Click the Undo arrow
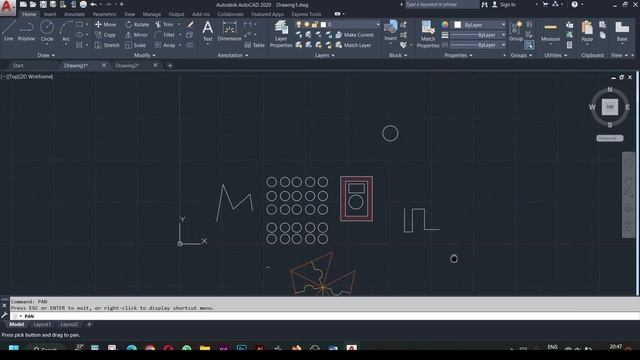The height and width of the screenshot is (360, 640). 93,4
